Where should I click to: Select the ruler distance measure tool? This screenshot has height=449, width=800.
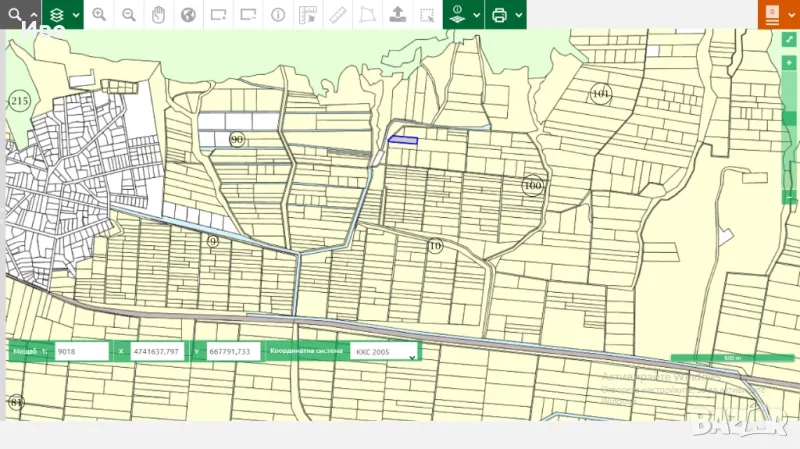(x=337, y=15)
